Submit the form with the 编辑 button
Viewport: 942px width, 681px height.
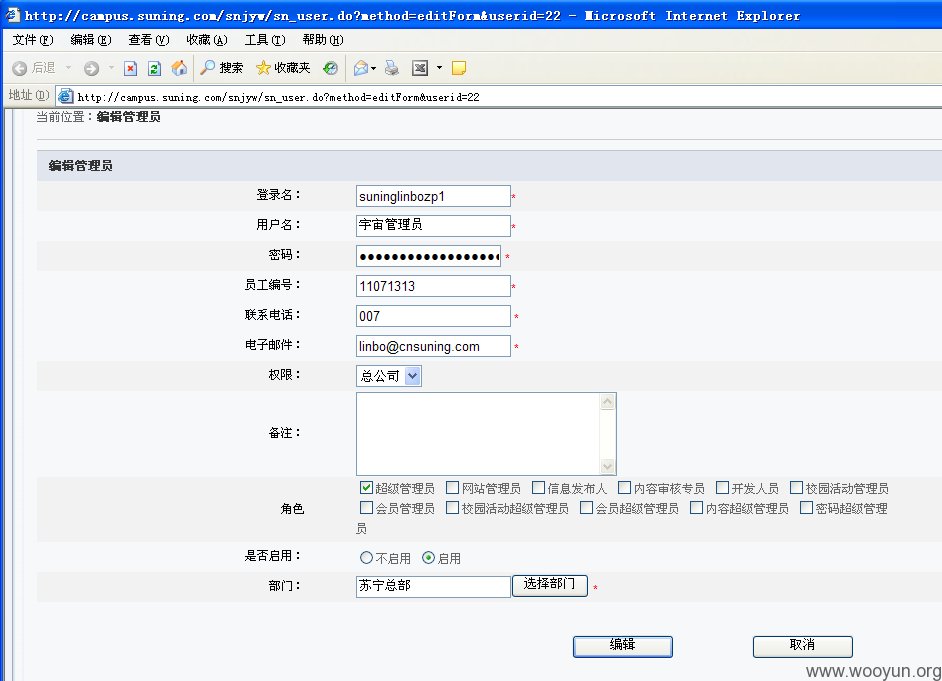[x=622, y=646]
